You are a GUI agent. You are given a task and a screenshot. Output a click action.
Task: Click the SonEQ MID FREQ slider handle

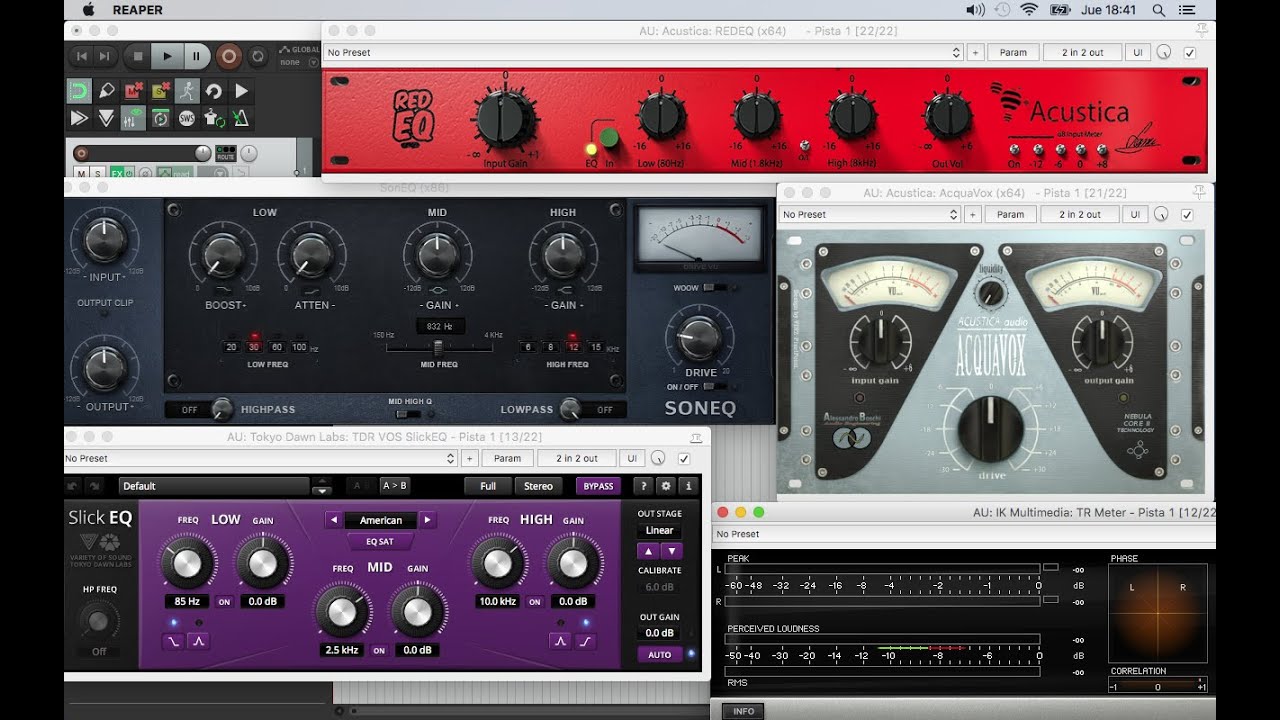[437, 348]
